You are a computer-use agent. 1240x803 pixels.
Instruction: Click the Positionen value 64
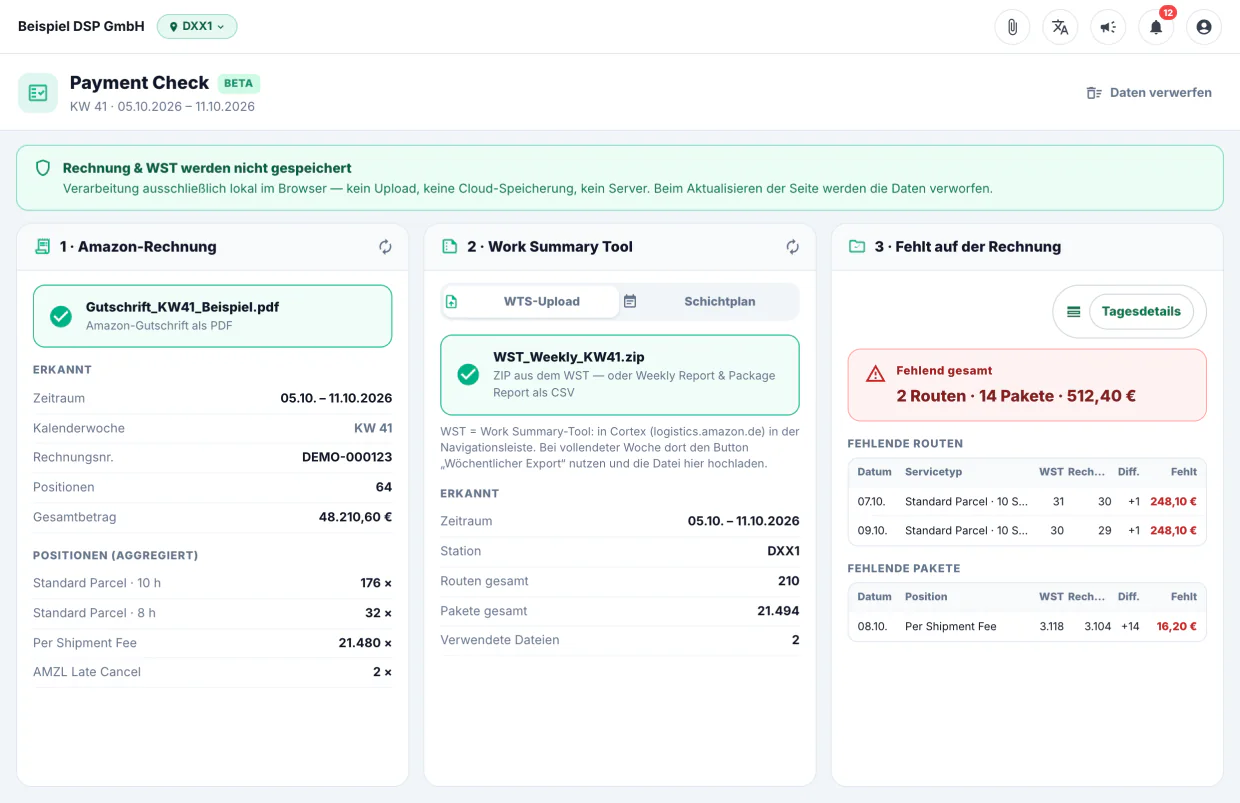coord(384,487)
